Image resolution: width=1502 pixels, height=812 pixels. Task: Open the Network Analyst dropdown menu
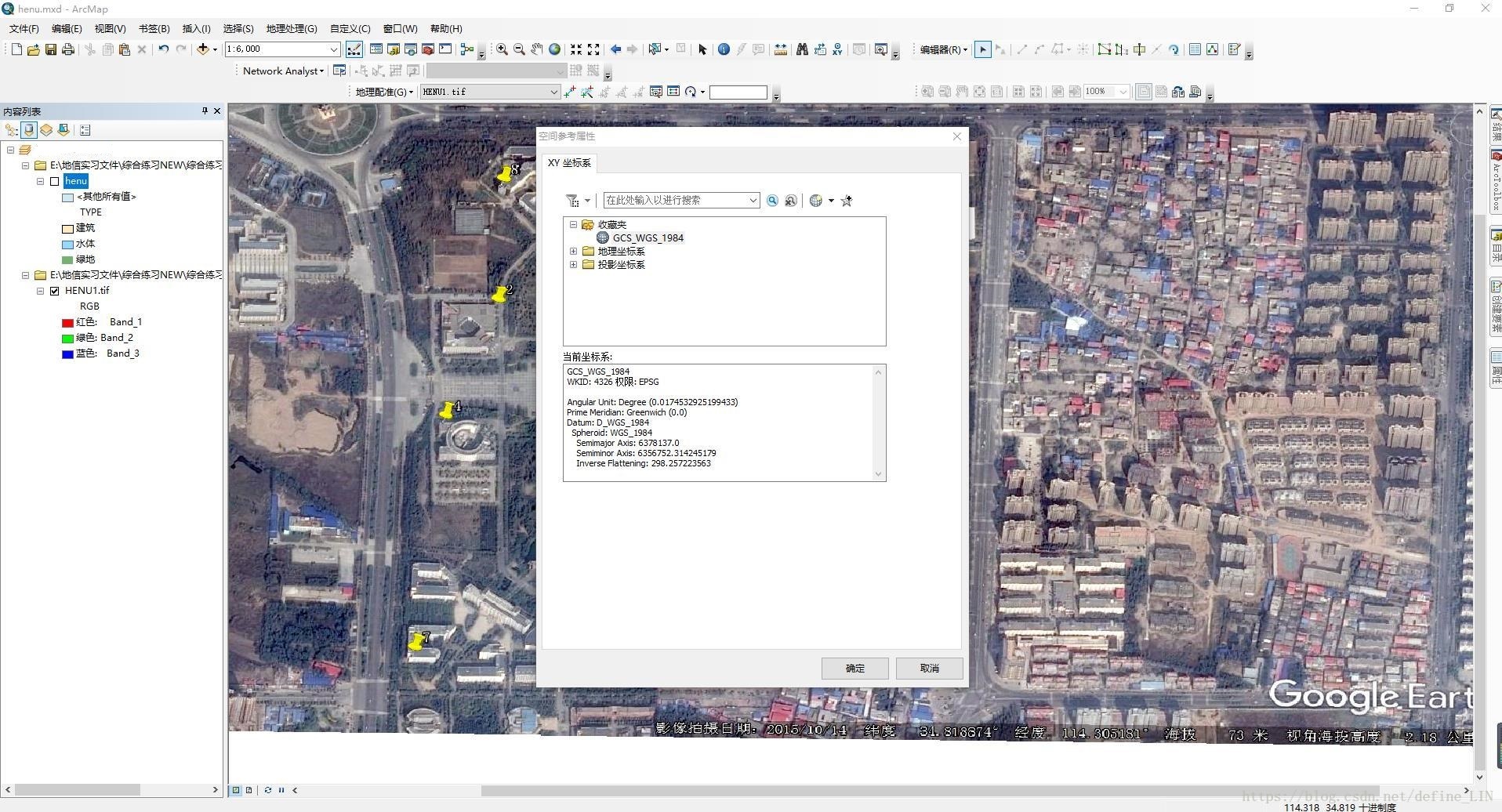click(x=283, y=71)
